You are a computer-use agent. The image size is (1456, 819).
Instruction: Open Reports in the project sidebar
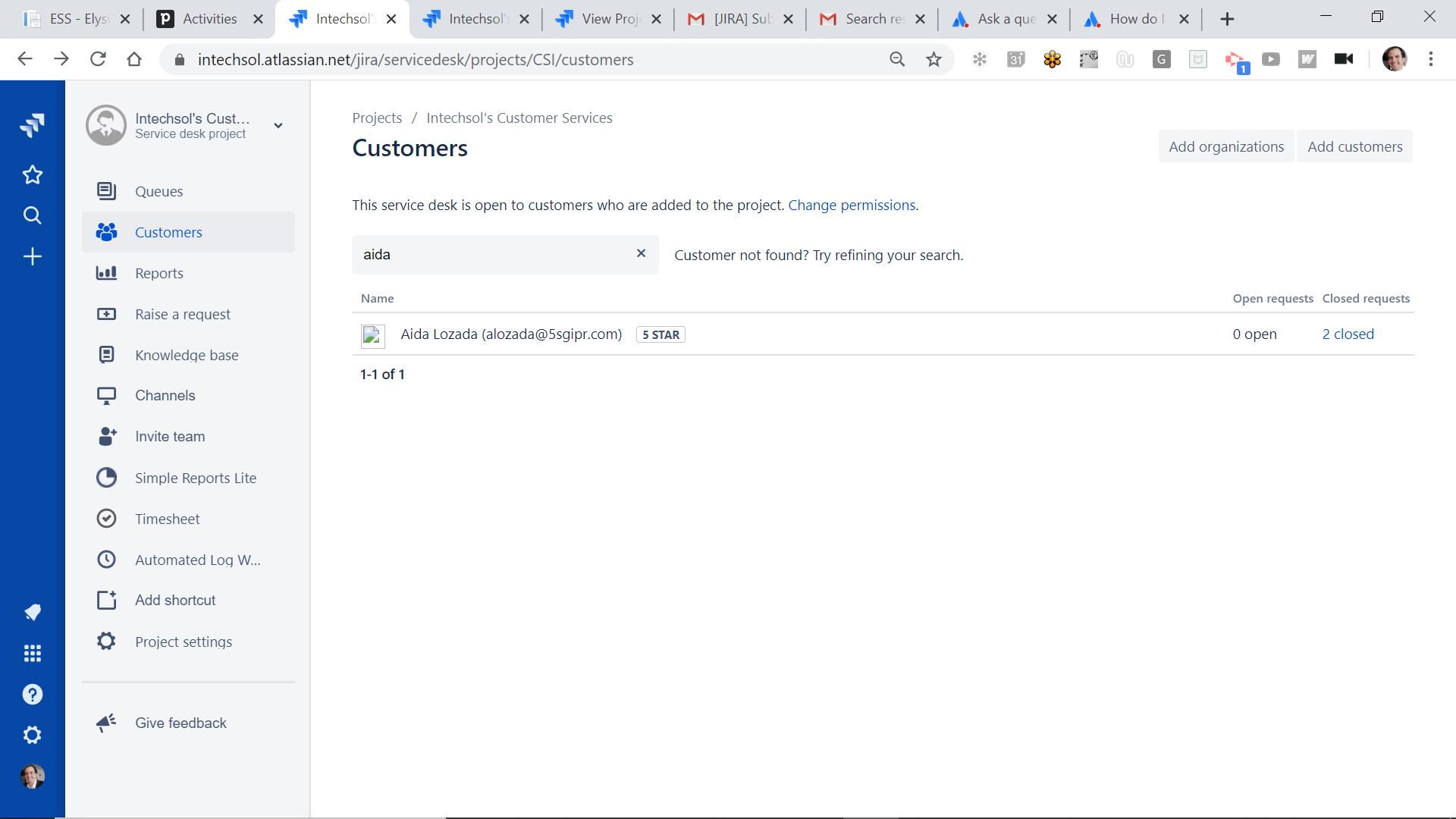188,273
